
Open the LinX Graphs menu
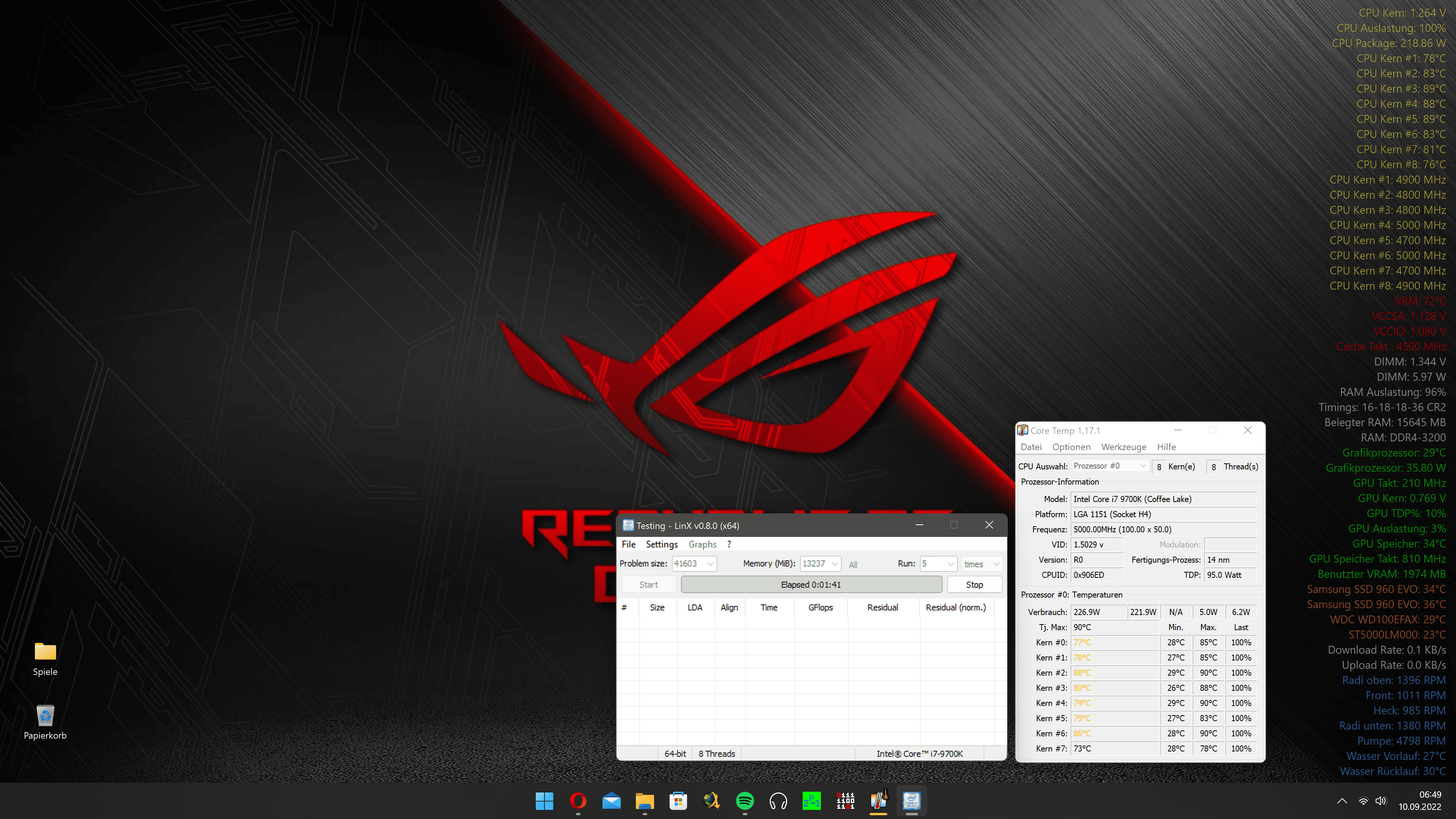(x=703, y=544)
